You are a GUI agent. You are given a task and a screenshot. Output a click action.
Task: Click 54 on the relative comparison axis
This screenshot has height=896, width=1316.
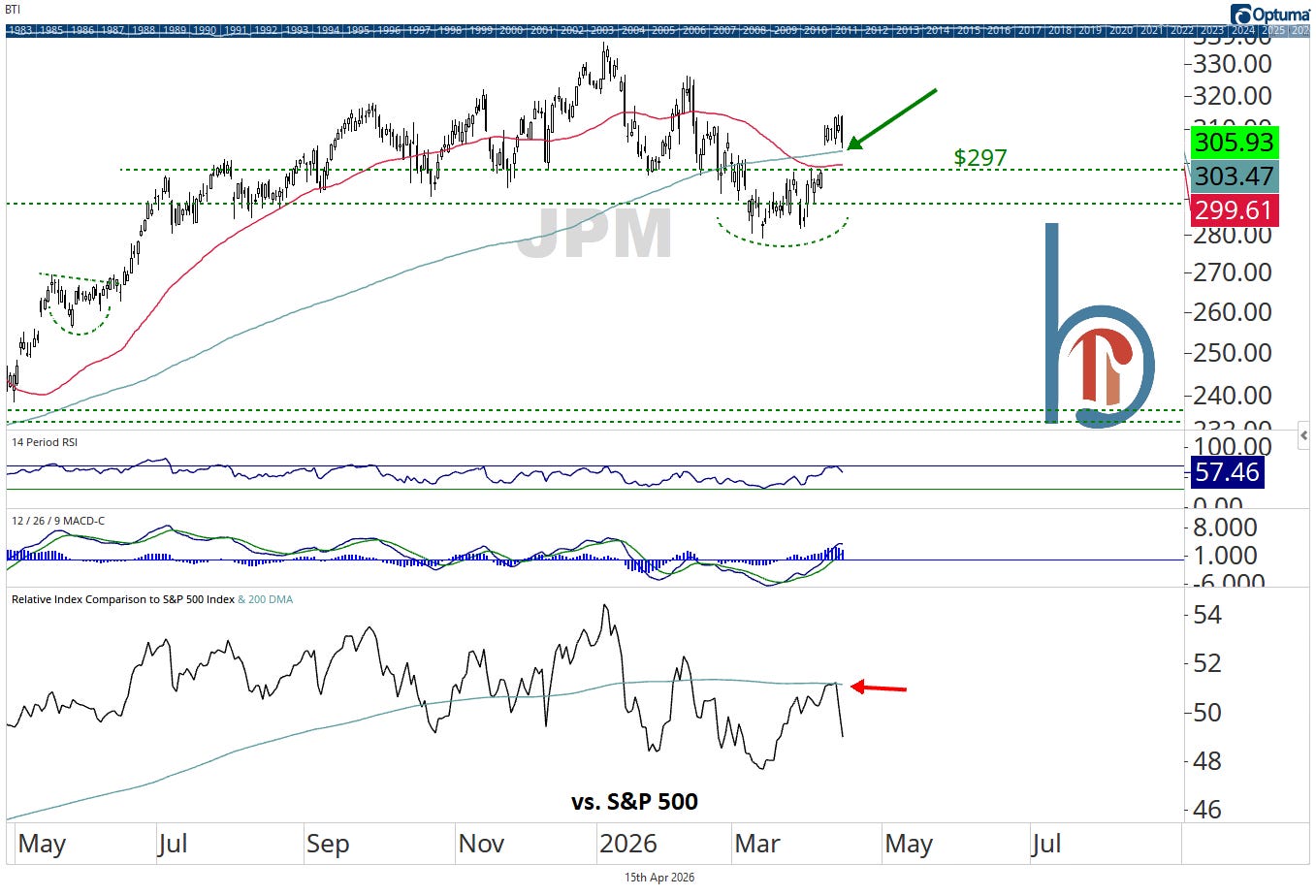[x=1207, y=615]
